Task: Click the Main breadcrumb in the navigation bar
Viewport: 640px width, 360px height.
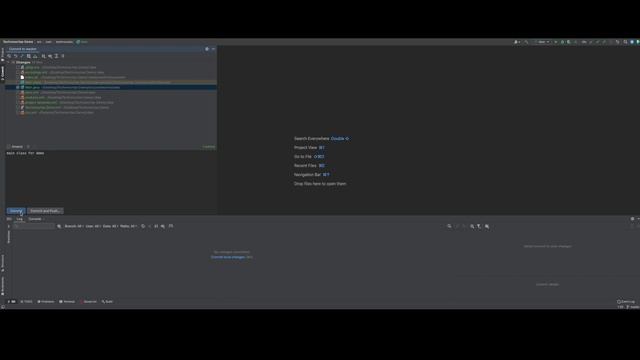Action: 82,42
